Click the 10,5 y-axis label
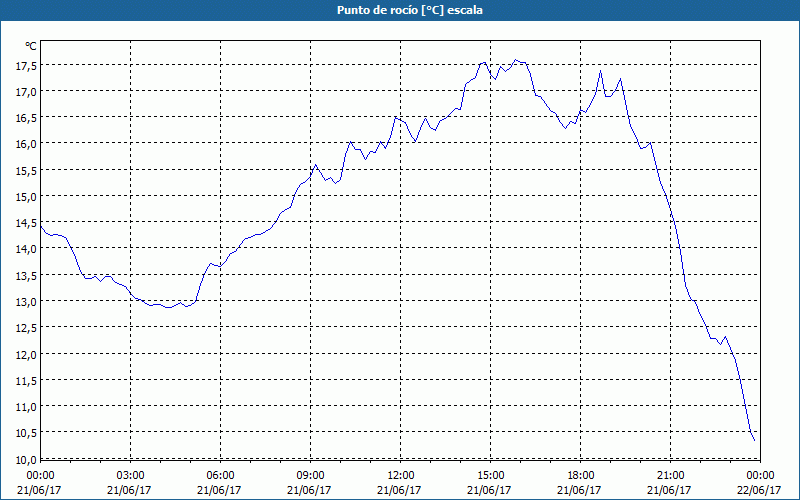This screenshot has width=800, height=500. (26, 433)
